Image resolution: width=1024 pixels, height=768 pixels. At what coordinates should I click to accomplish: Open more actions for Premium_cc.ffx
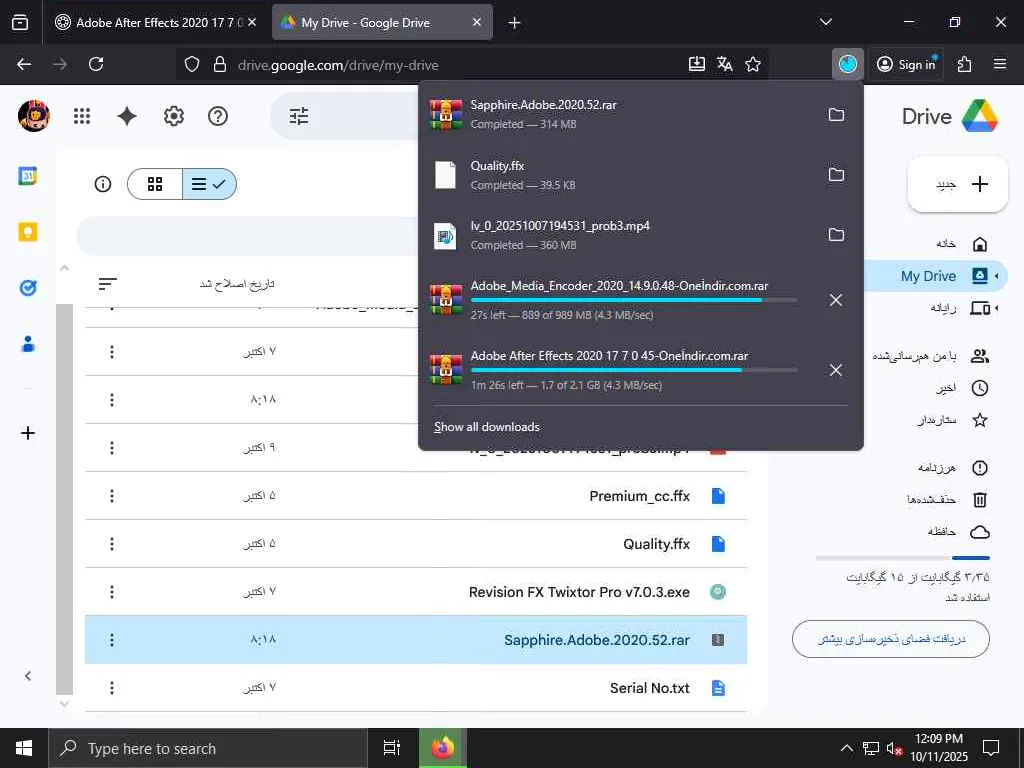112,496
